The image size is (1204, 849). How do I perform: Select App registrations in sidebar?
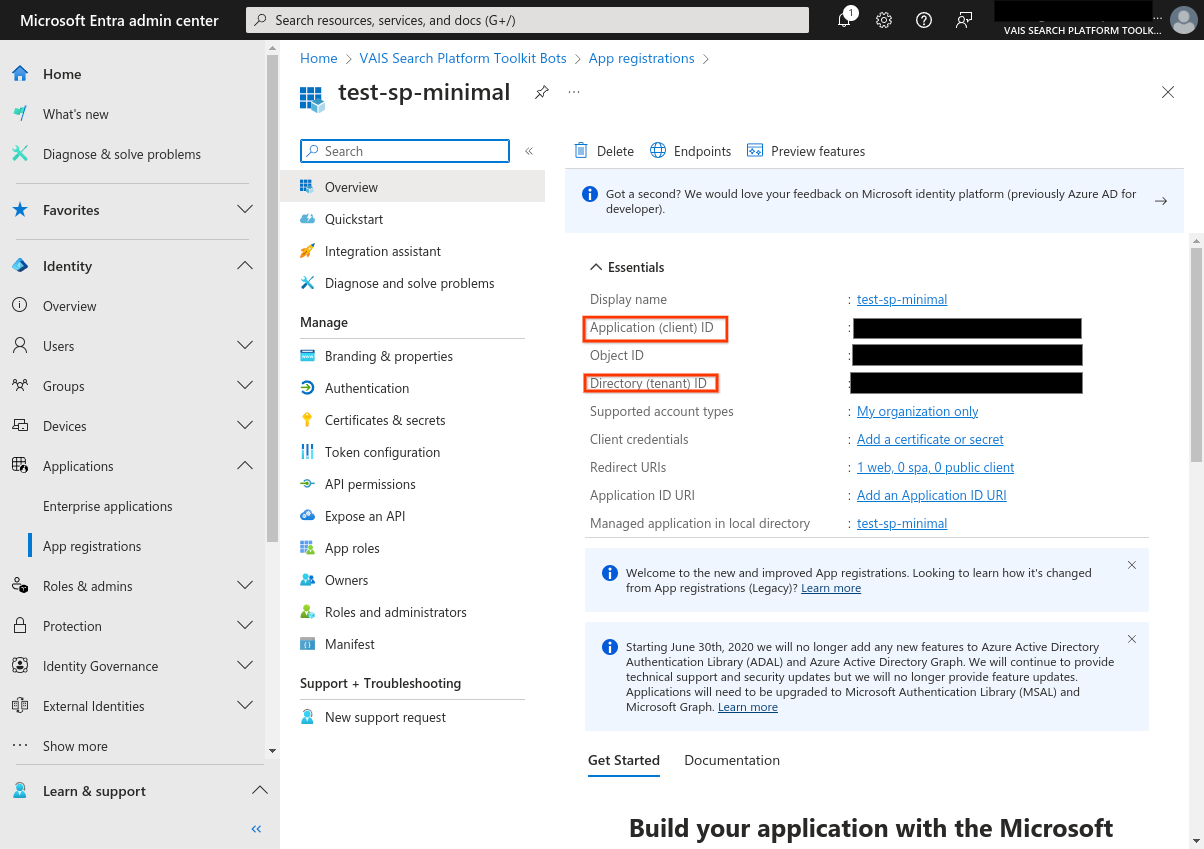[92, 546]
